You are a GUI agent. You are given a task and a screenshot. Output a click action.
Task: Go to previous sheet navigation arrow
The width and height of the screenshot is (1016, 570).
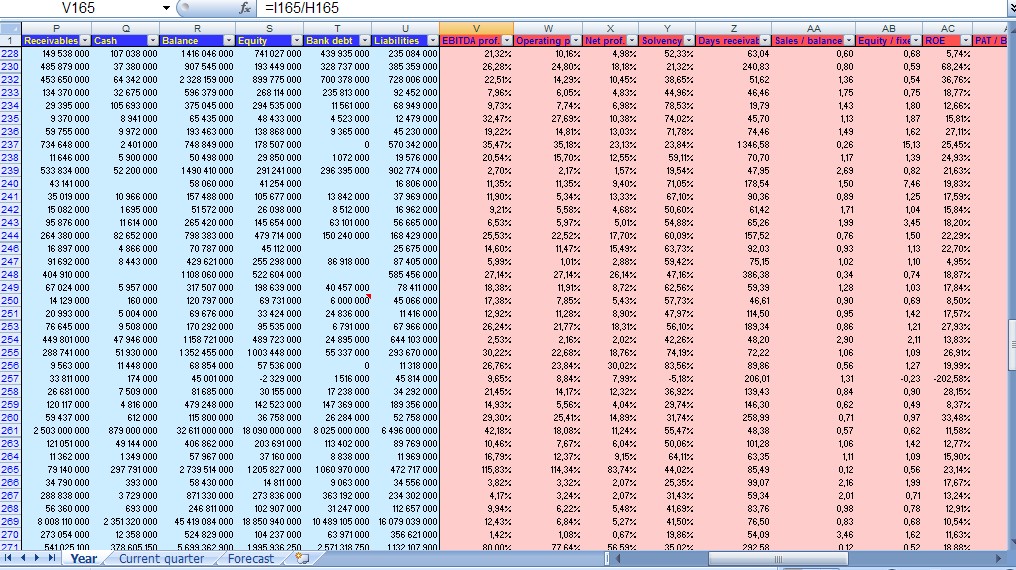click(x=23, y=558)
